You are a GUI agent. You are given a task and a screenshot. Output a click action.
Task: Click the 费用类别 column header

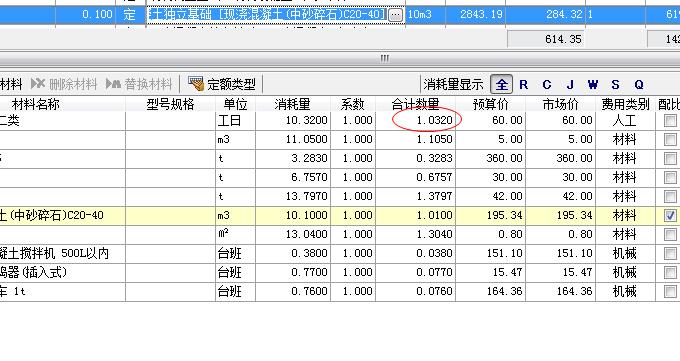pos(625,104)
